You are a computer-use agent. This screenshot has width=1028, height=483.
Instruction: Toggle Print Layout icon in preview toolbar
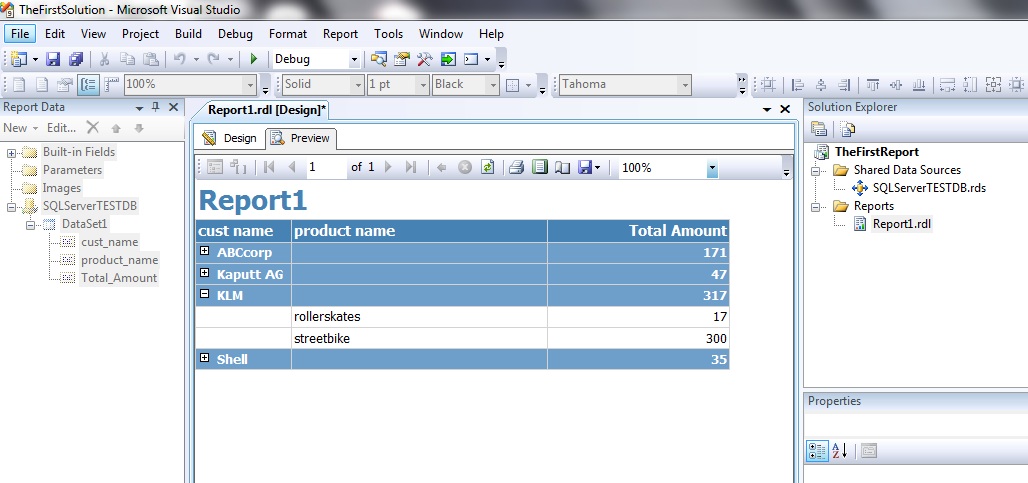(x=539, y=168)
